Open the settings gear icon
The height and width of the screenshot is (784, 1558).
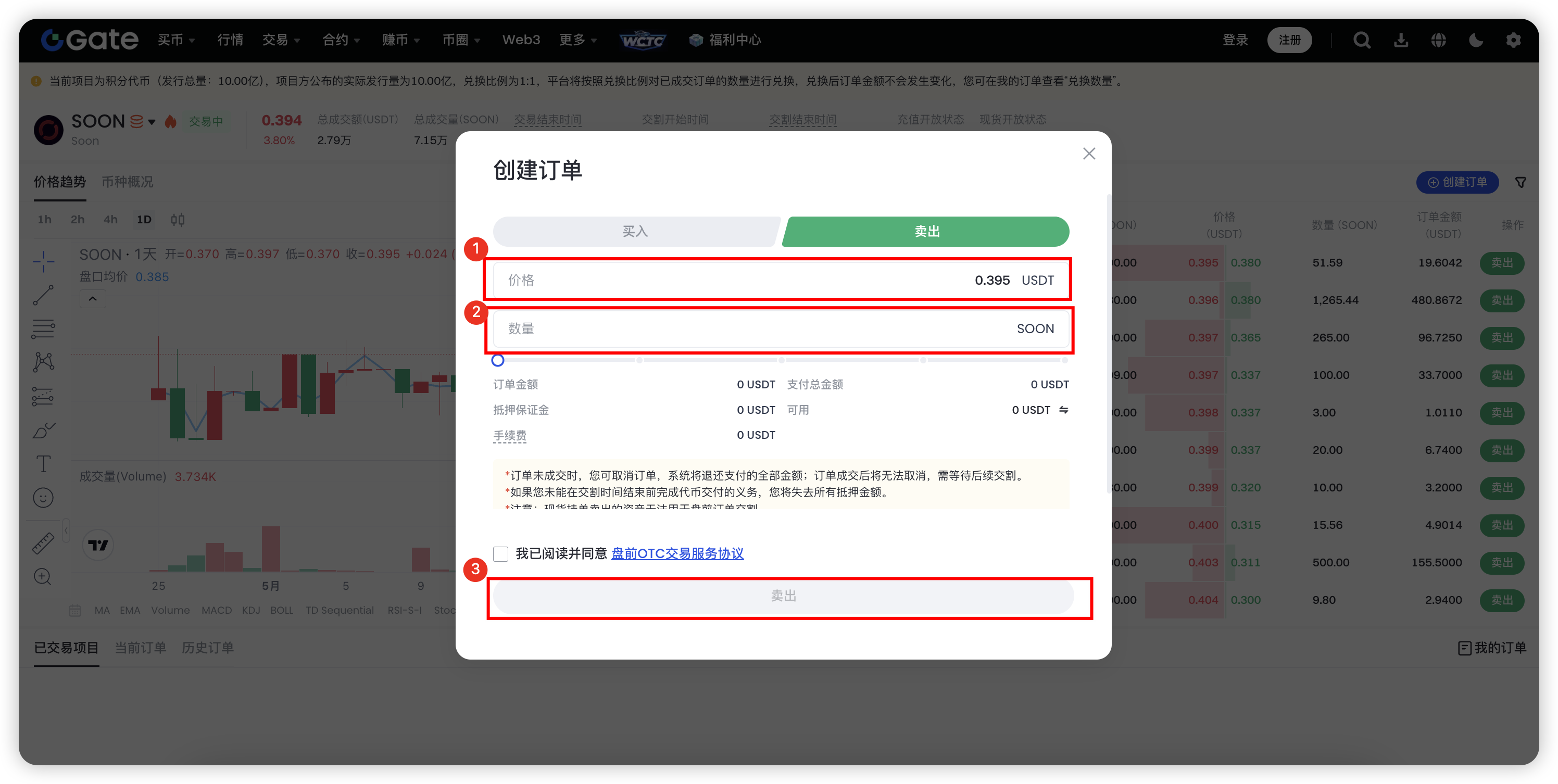click(x=1513, y=40)
